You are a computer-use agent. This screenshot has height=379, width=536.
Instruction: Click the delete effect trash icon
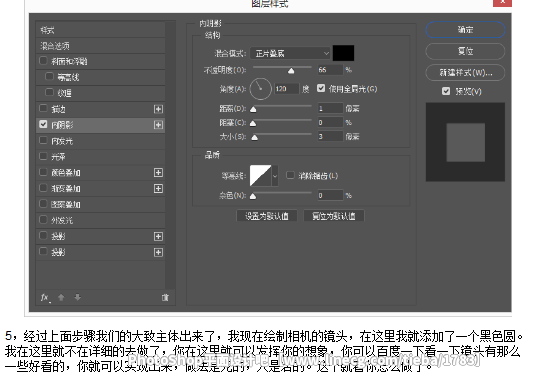(165, 298)
